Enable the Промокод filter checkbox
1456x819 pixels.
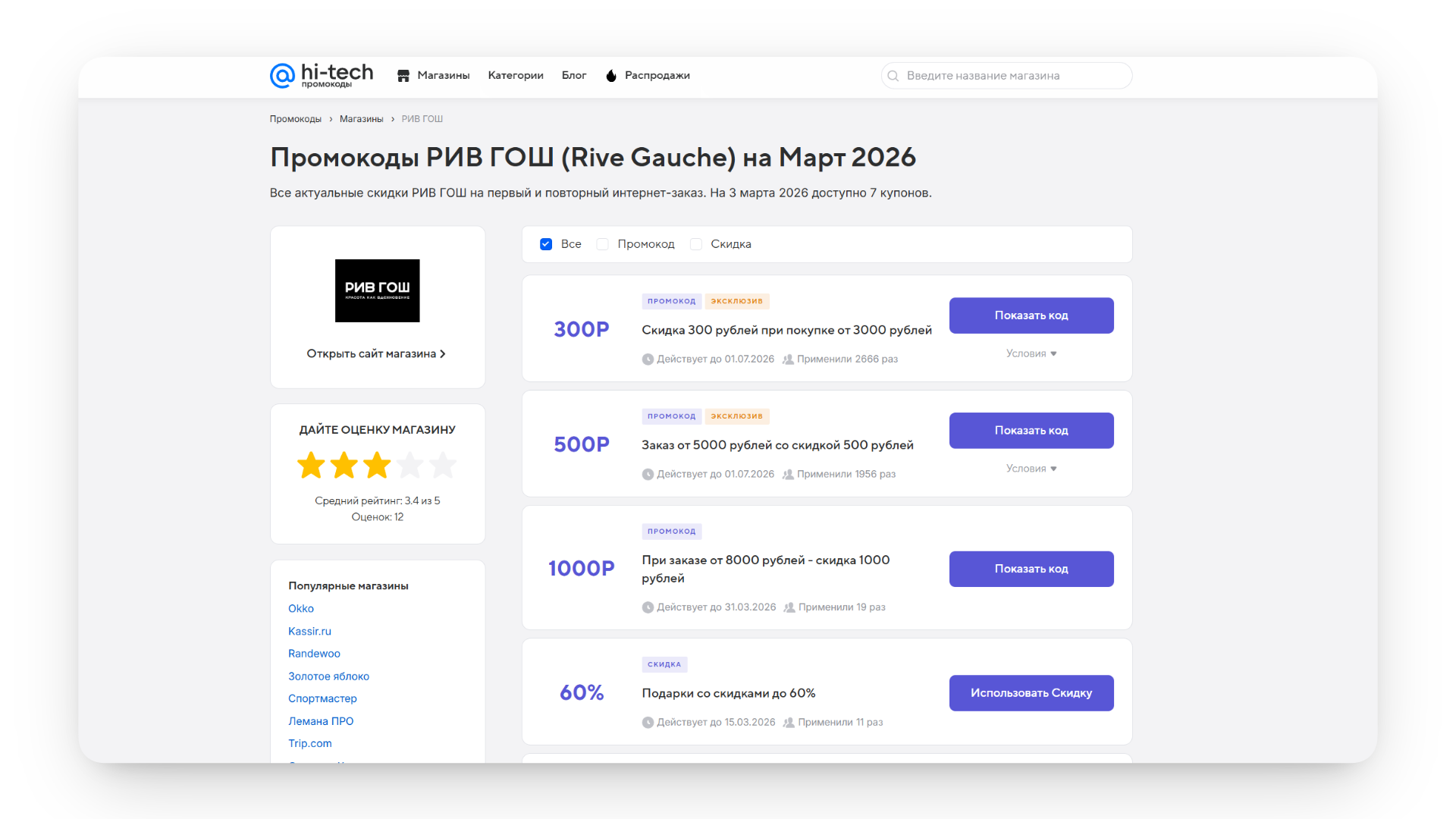603,244
